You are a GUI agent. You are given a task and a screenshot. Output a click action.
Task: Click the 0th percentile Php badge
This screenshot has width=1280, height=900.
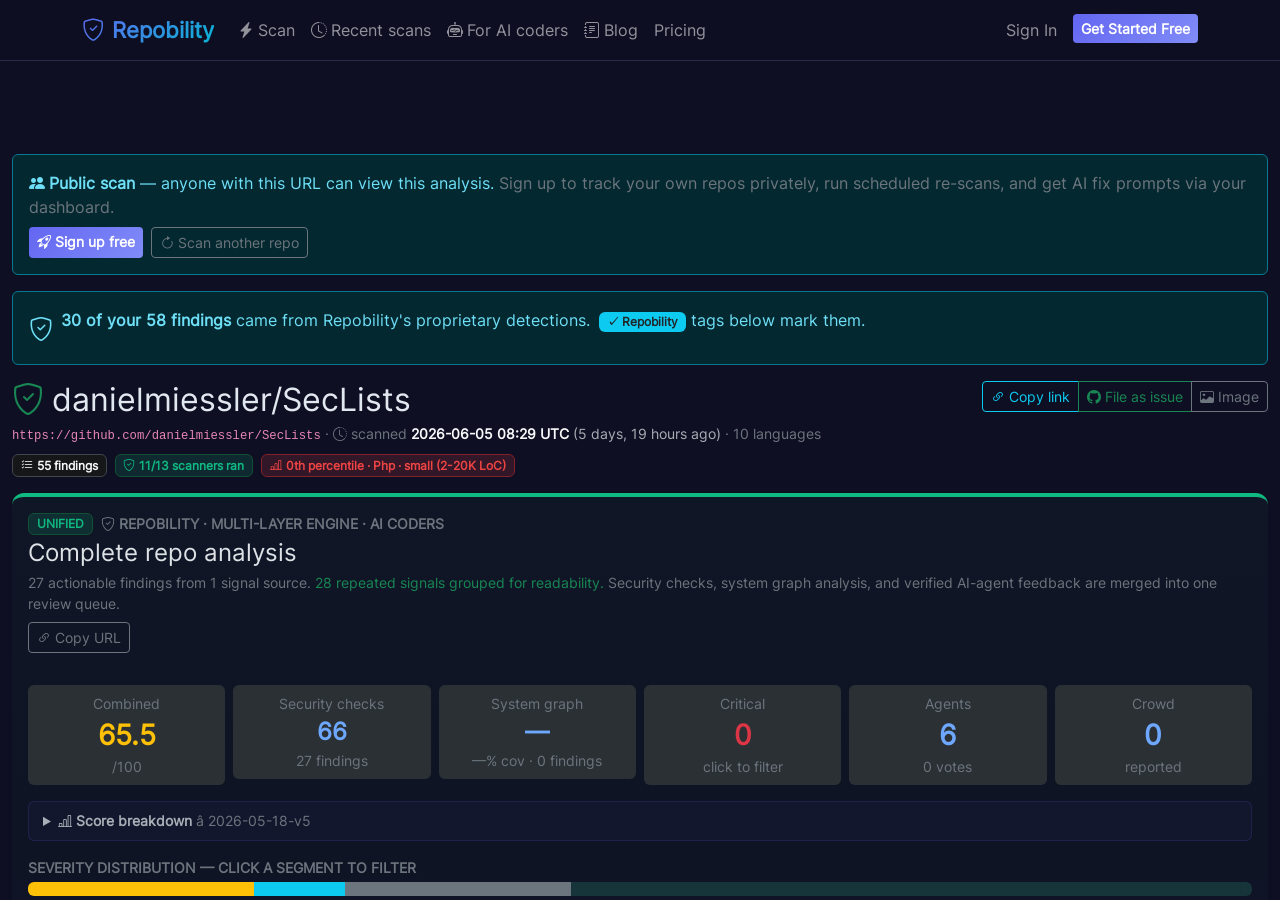click(388, 465)
